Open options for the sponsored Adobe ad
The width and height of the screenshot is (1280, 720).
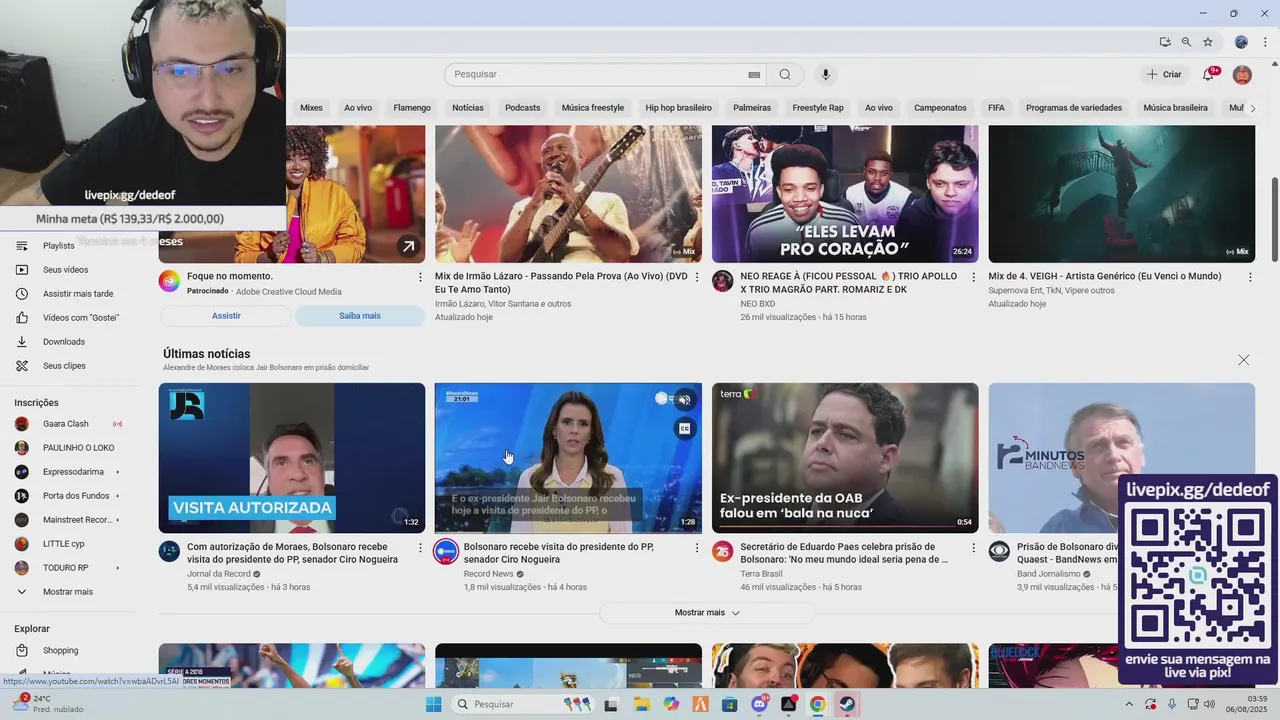(x=420, y=277)
